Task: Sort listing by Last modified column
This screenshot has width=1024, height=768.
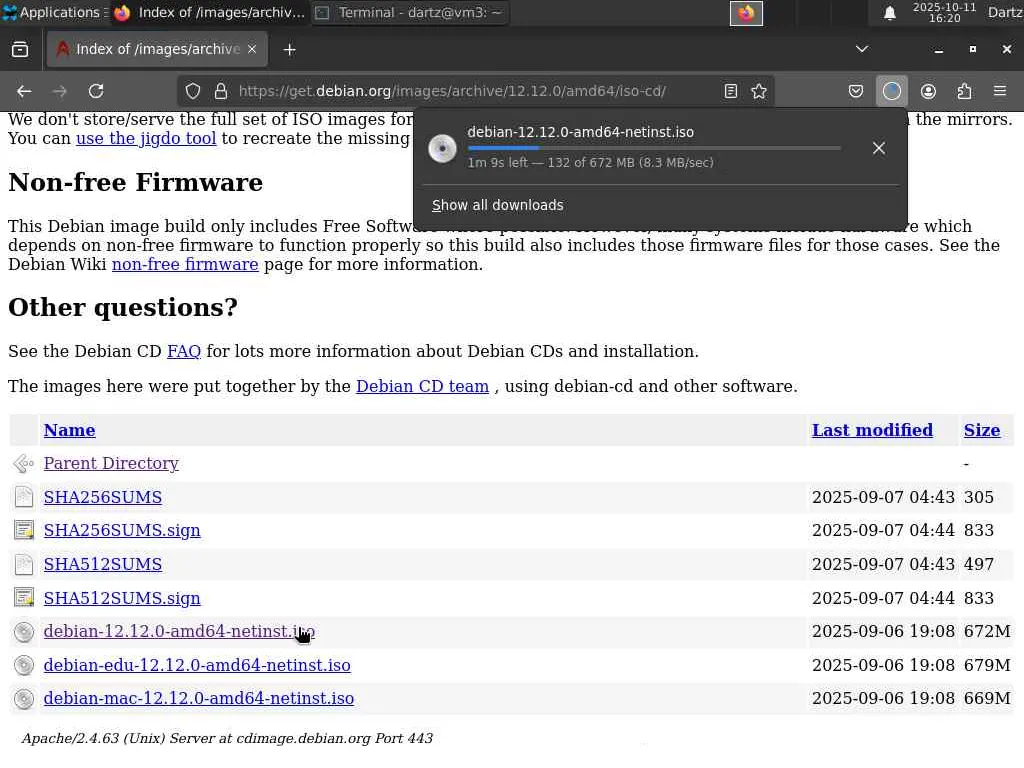Action: [872, 430]
